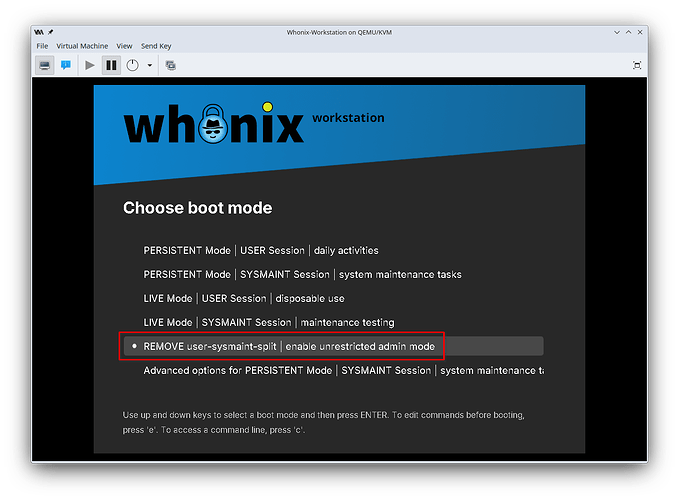Choose LIVE Mode SYSMAINT Session maintenance testing

(x=269, y=322)
